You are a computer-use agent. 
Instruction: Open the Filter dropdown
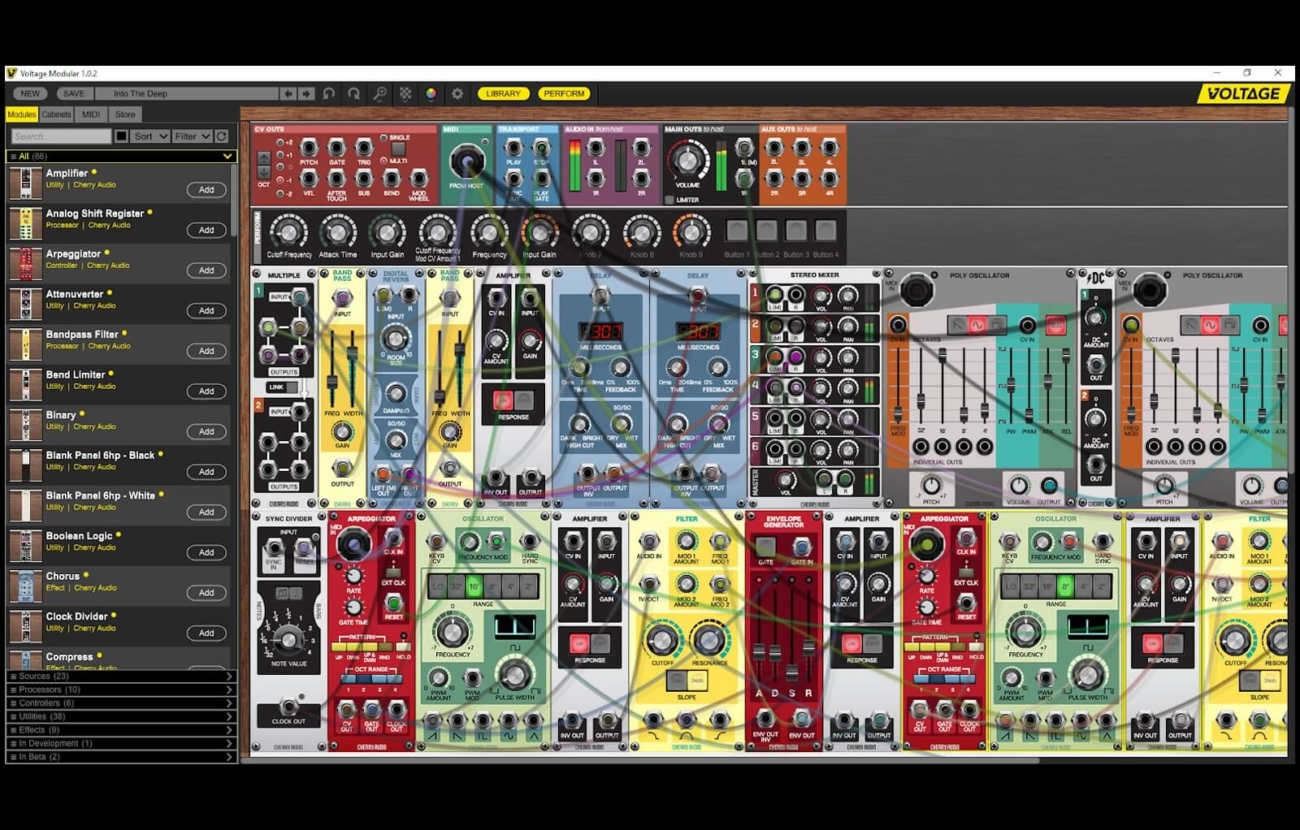192,136
